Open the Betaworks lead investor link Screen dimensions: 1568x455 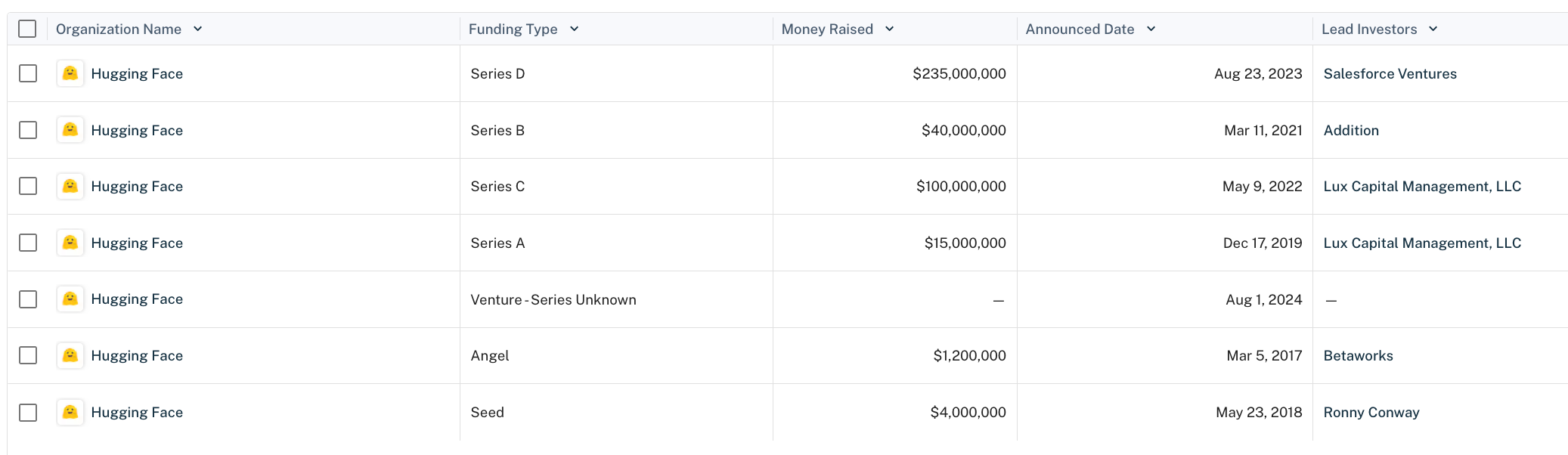1358,355
